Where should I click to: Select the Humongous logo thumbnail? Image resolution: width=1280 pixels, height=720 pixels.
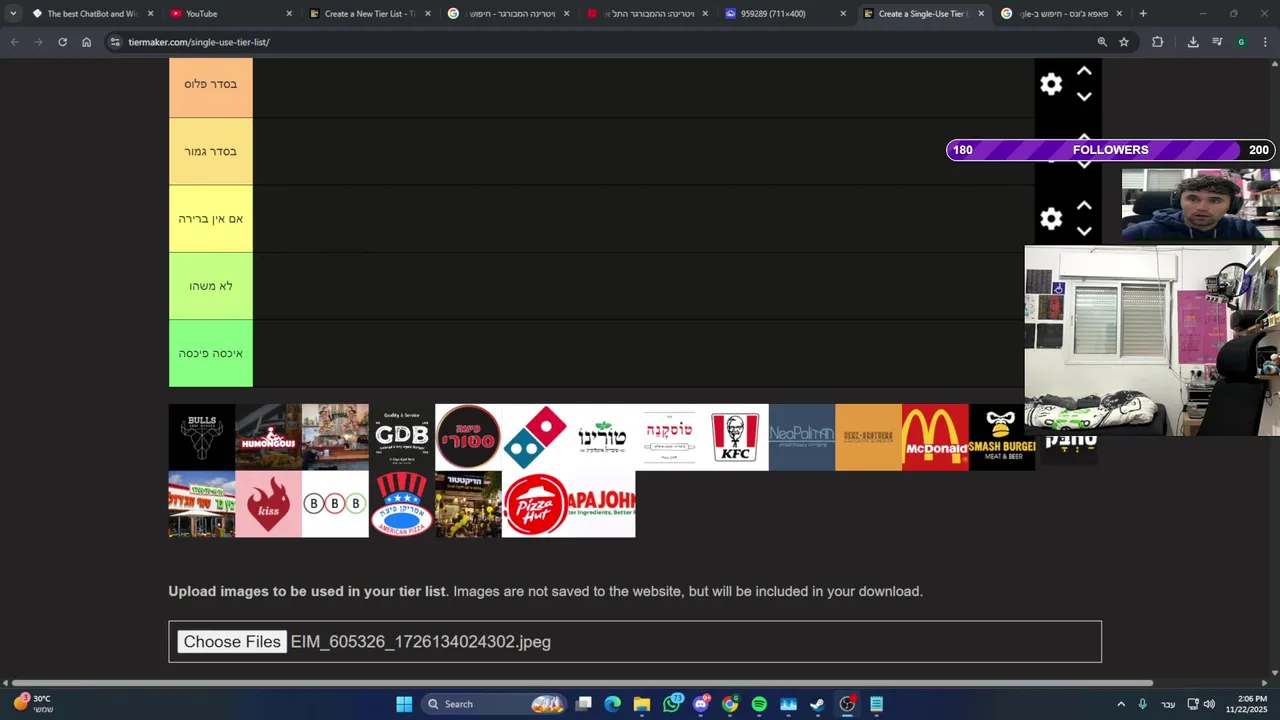pos(268,437)
